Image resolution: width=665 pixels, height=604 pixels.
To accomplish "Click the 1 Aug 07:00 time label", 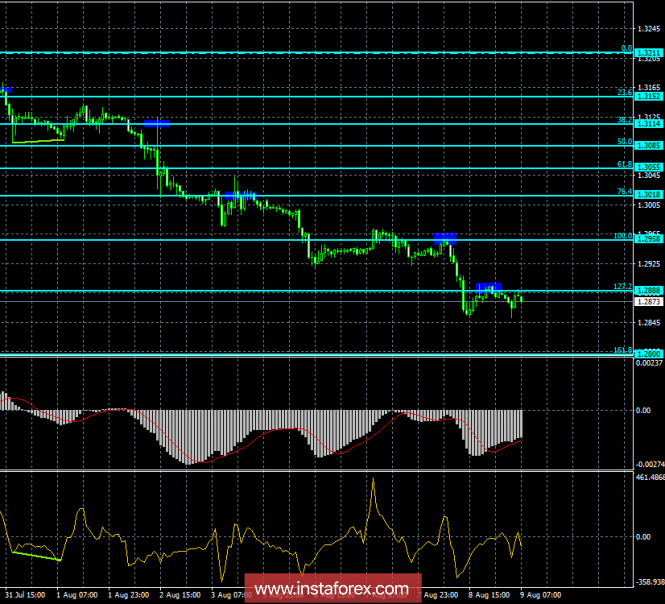I will coord(77,595).
